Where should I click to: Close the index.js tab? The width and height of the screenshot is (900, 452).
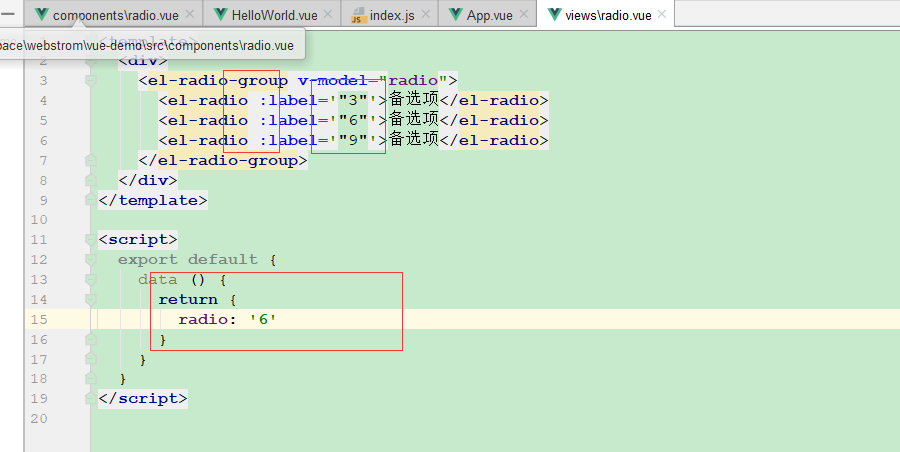pyautogui.click(x=425, y=14)
